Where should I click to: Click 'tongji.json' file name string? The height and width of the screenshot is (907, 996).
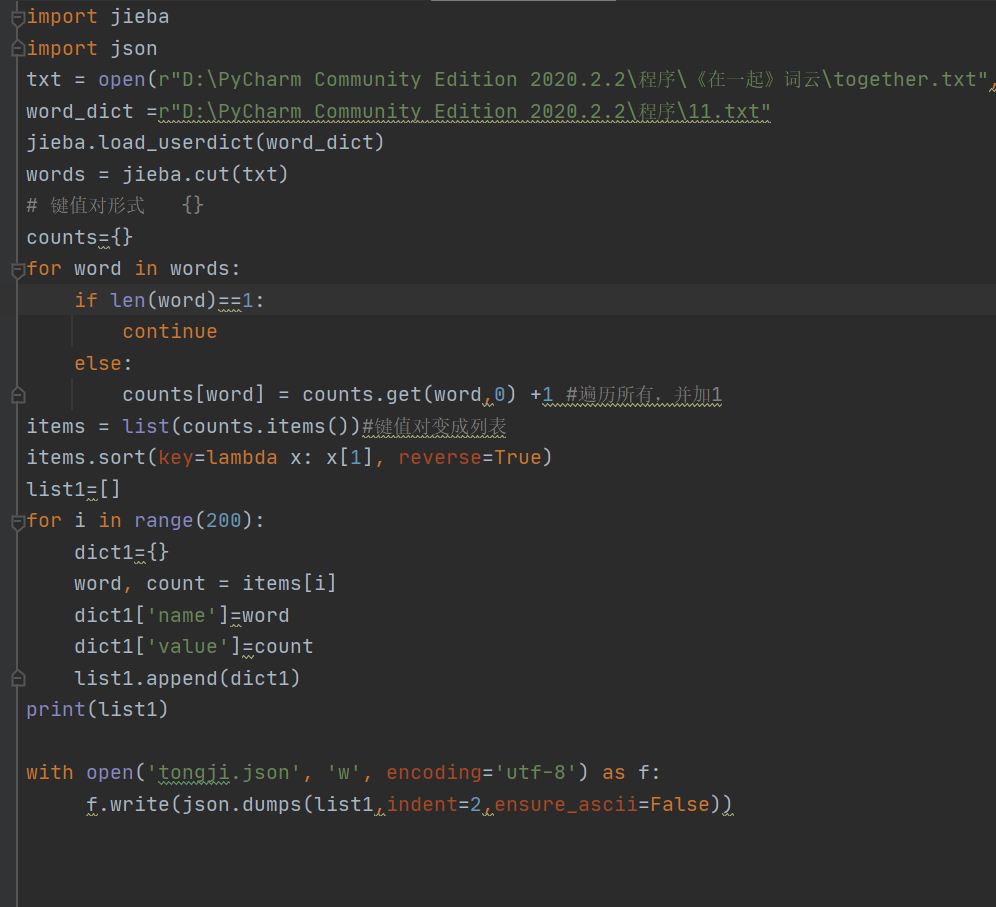coord(224,772)
